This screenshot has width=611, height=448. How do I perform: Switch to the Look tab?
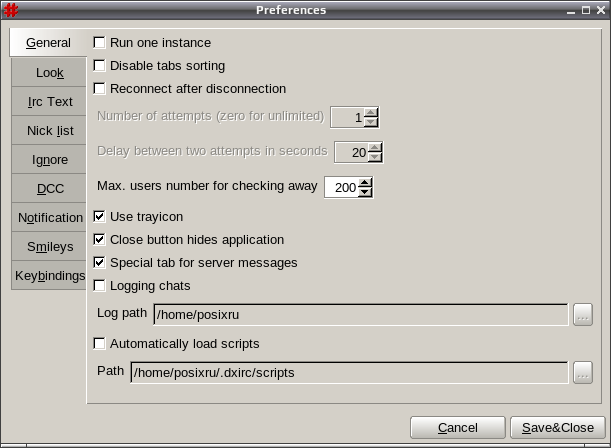coord(49,72)
